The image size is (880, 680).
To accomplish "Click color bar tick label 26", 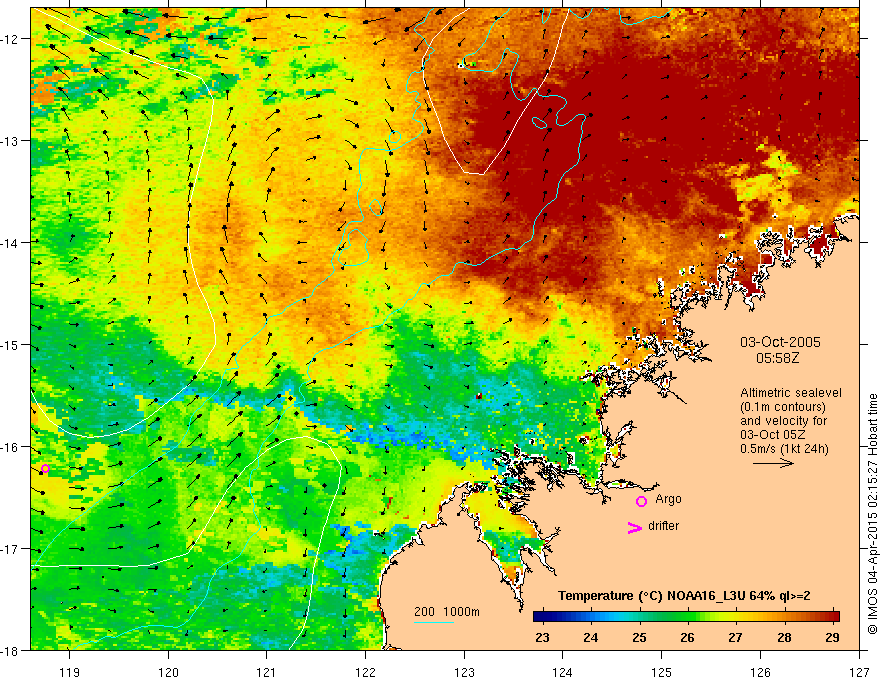I will pos(687,637).
